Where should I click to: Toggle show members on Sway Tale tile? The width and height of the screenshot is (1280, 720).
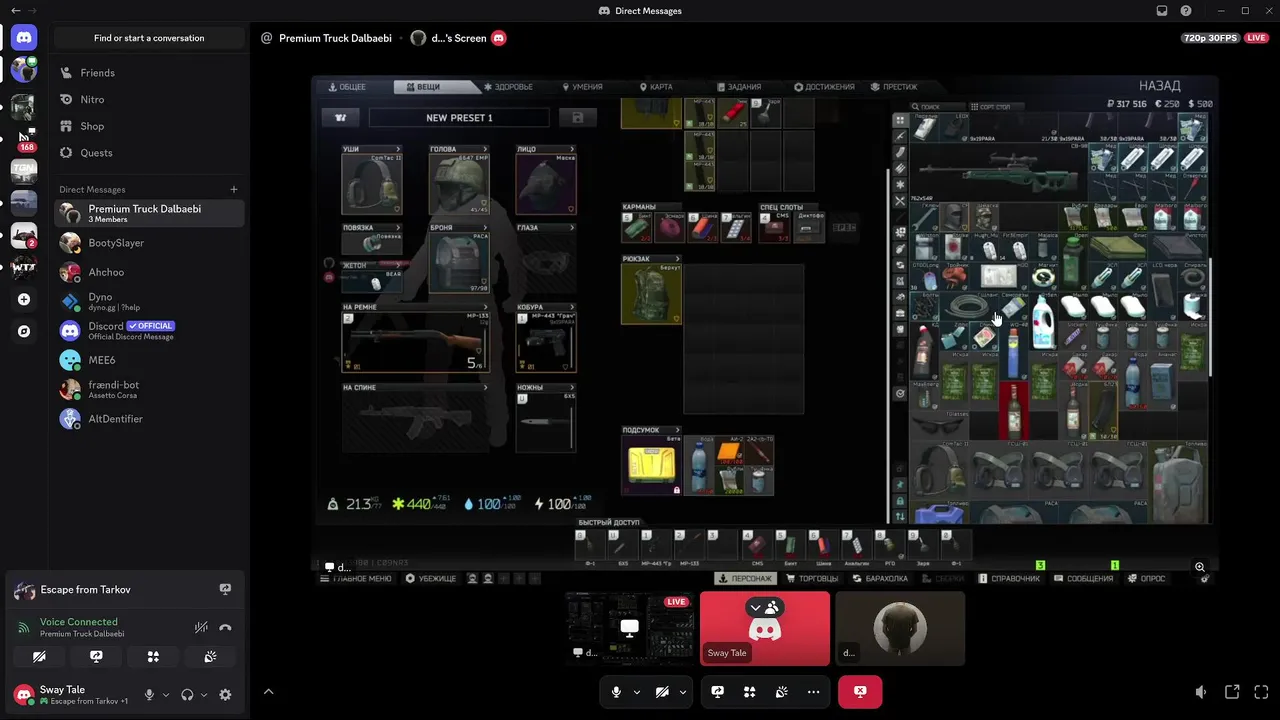pos(764,608)
